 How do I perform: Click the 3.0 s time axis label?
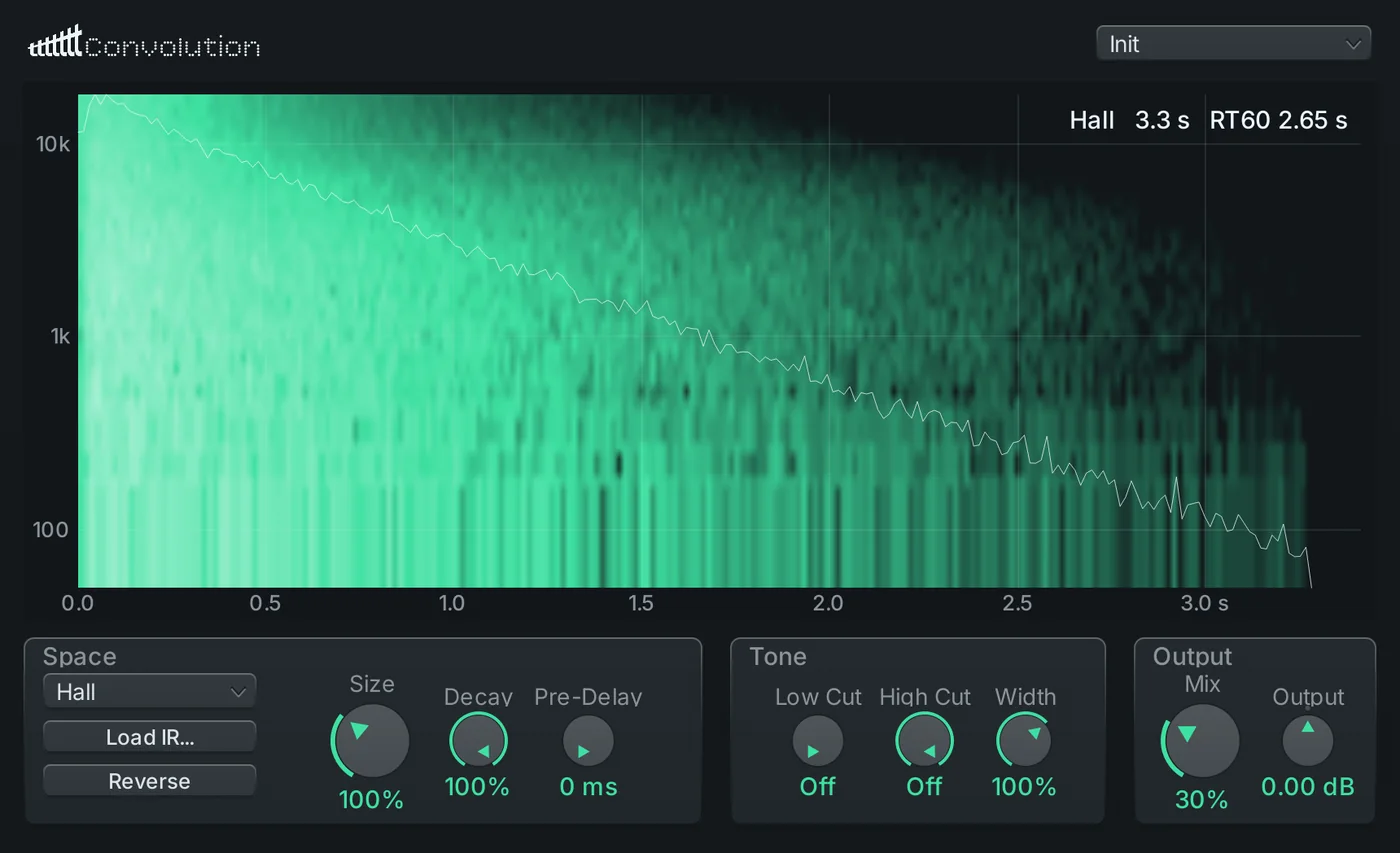tap(1205, 603)
